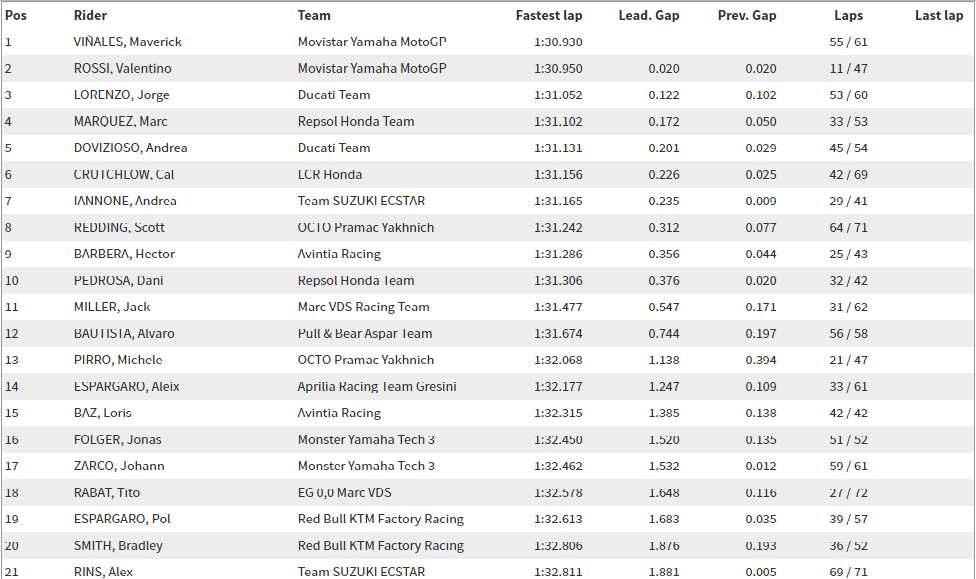The image size is (976, 579).
Task: Click the Laps column header
Action: 848,16
